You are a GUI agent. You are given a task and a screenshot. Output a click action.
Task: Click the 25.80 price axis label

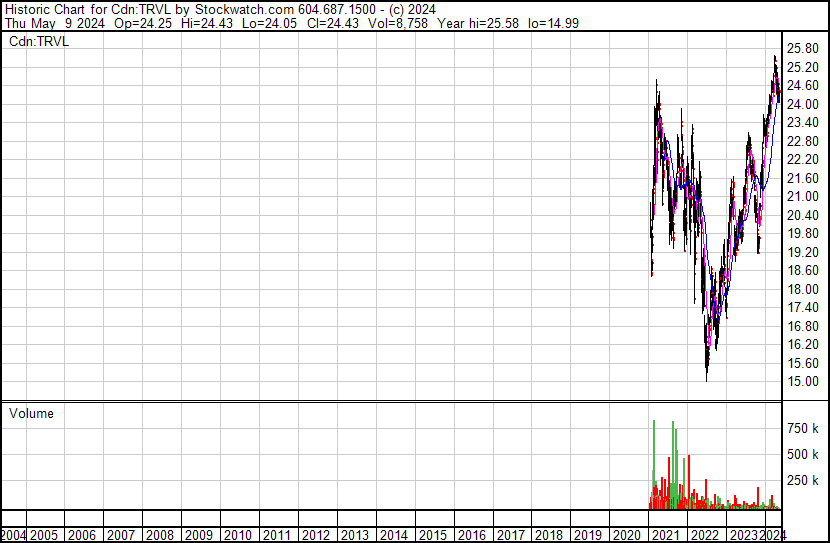click(804, 49)
